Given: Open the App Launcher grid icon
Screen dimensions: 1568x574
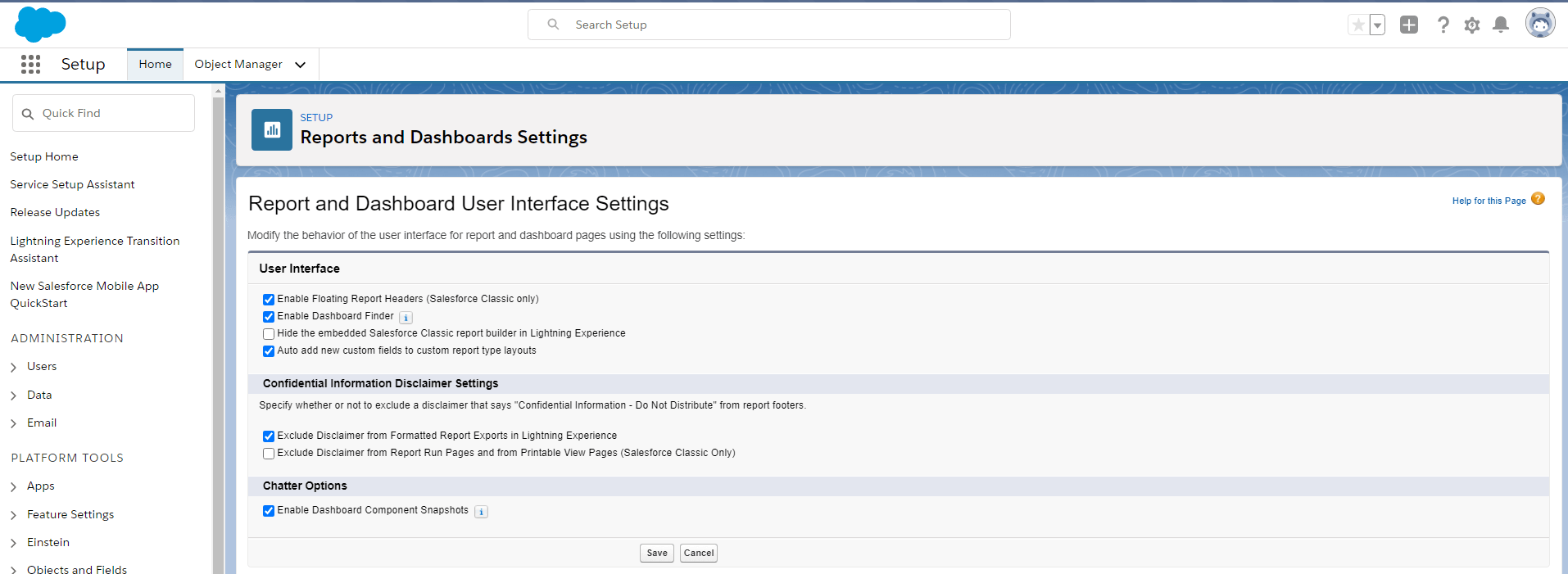Looking at the screenshot, I should pyautogui.click(x=31, y=65).
